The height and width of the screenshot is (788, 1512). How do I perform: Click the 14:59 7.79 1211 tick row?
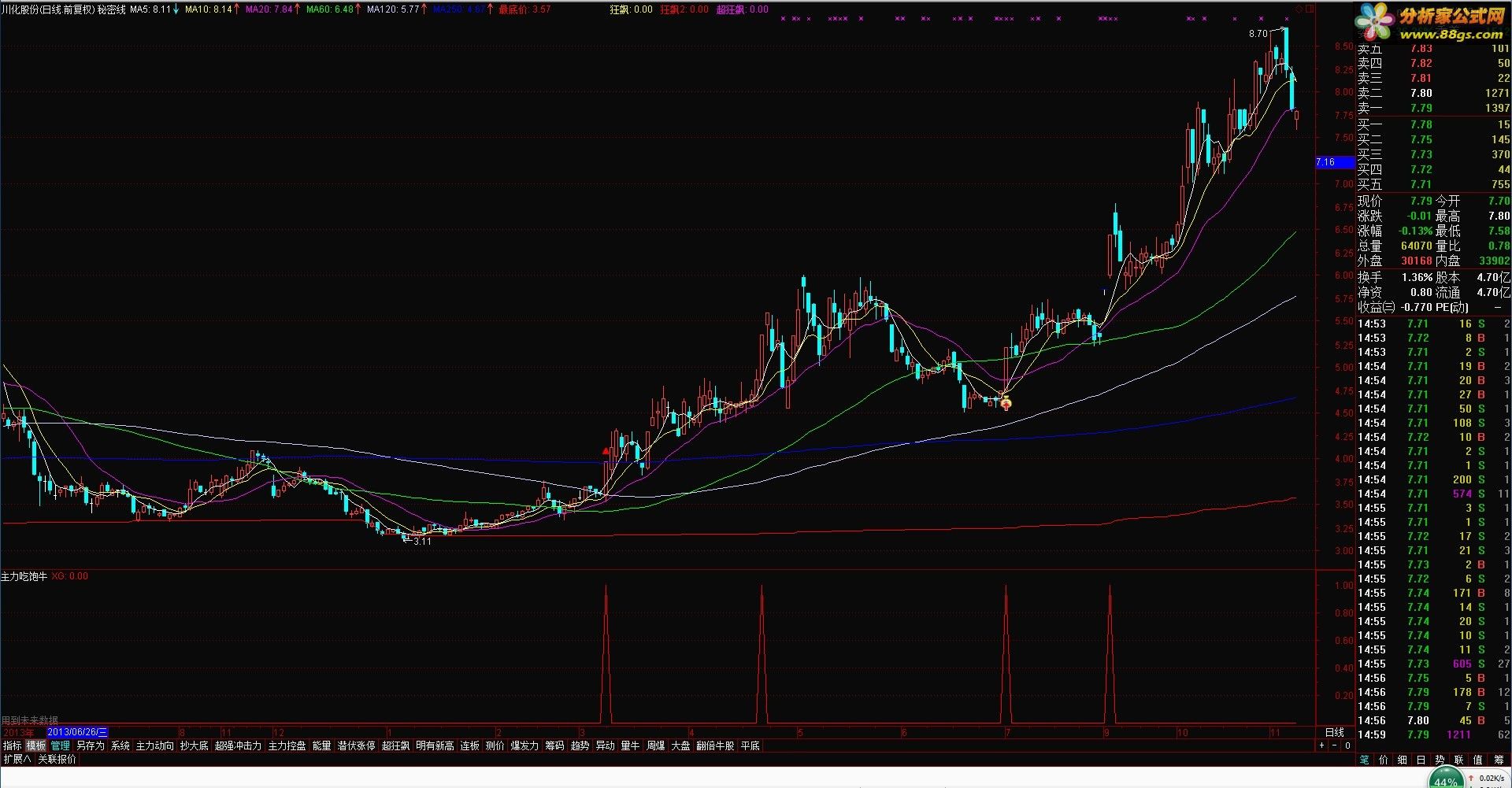[x=1433, y=734]
